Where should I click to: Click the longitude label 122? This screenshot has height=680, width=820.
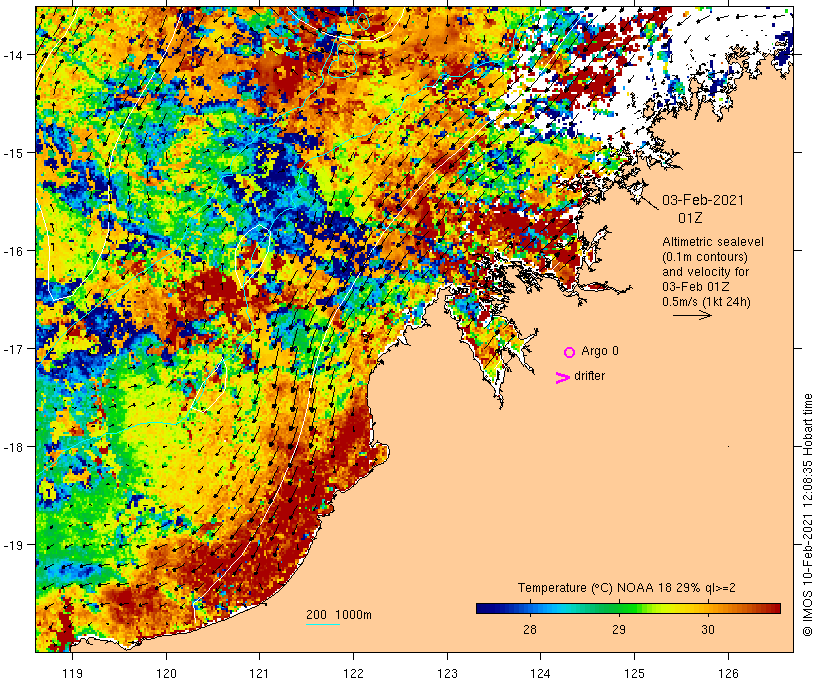coord(354,673)
